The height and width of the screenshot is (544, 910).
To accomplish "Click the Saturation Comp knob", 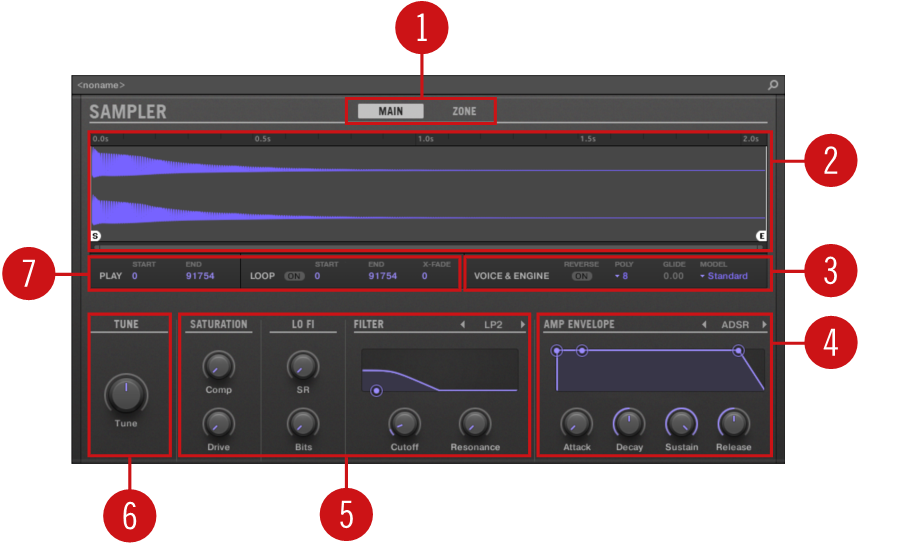I will coord(218,365).
